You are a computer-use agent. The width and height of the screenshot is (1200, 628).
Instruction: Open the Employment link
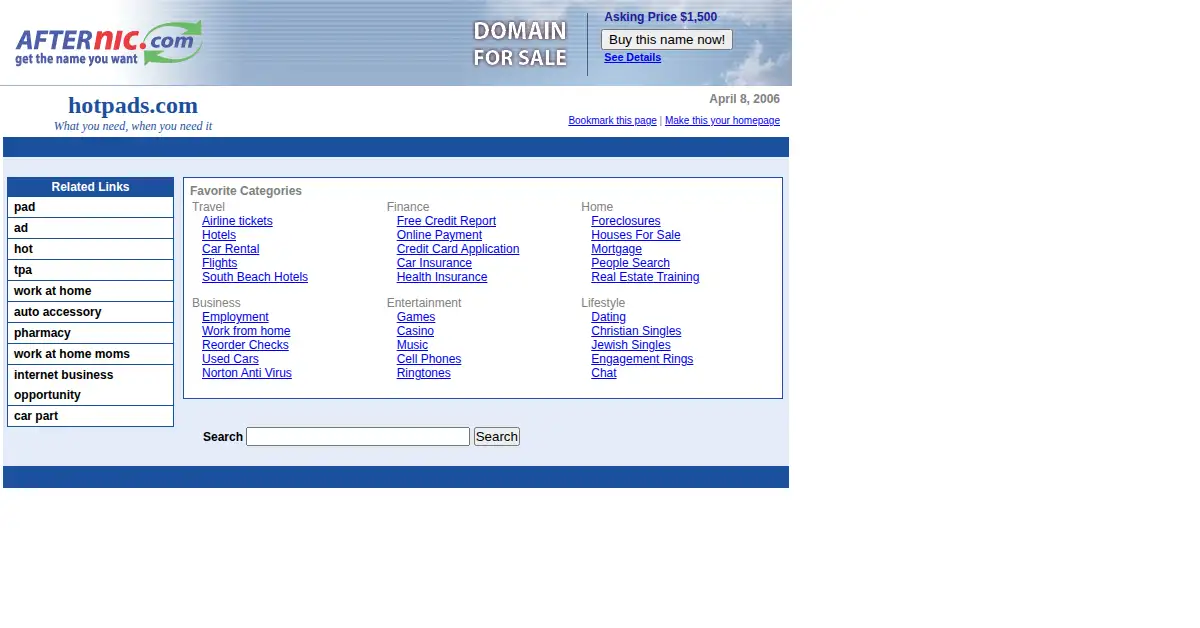point(235,317)
